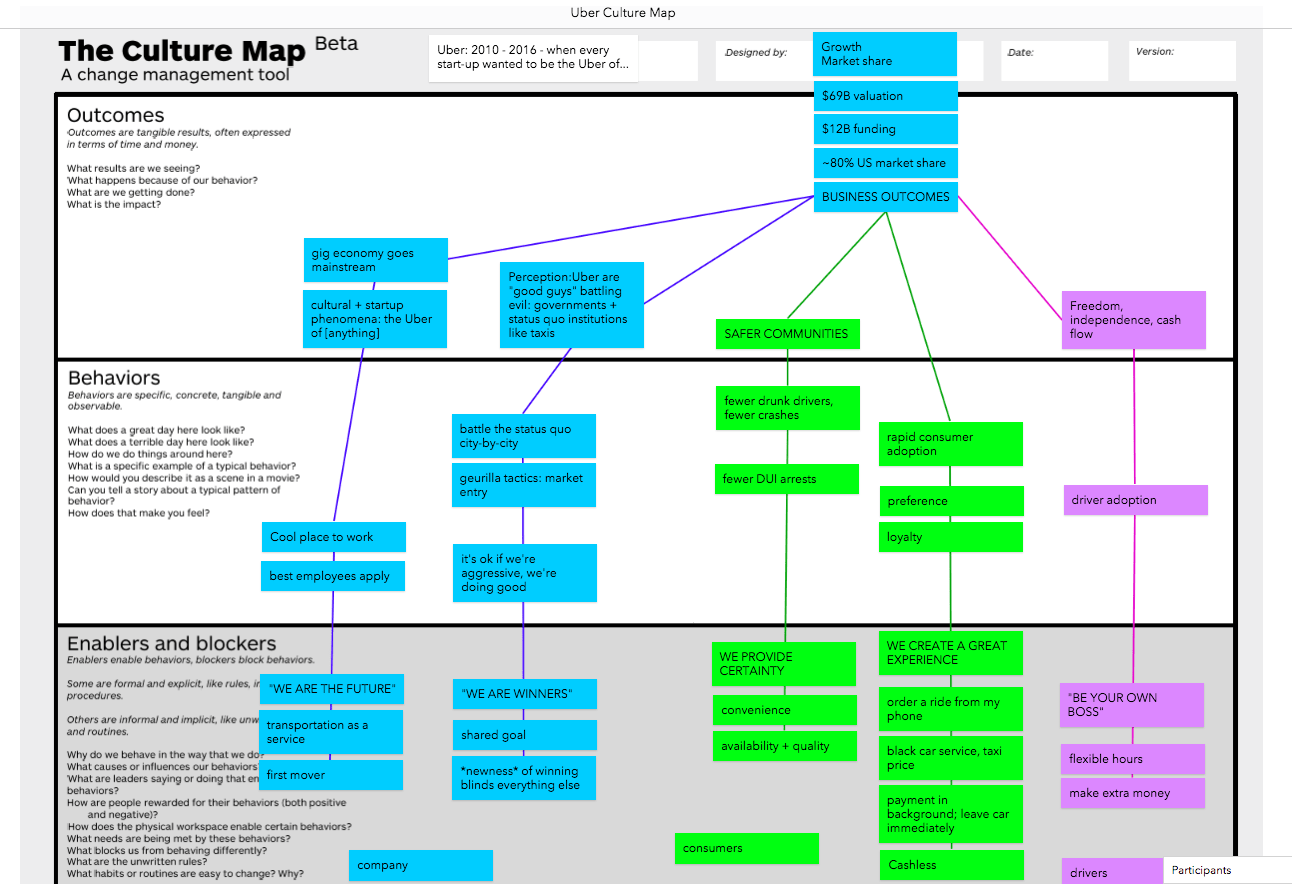Open the Participants panel
This screenshot has height=884, width=1292.
(1228, 870)
